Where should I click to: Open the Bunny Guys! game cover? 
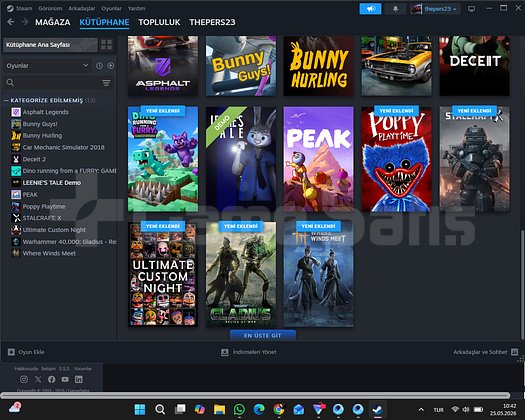pyautogui.click(x=241, y=66)
